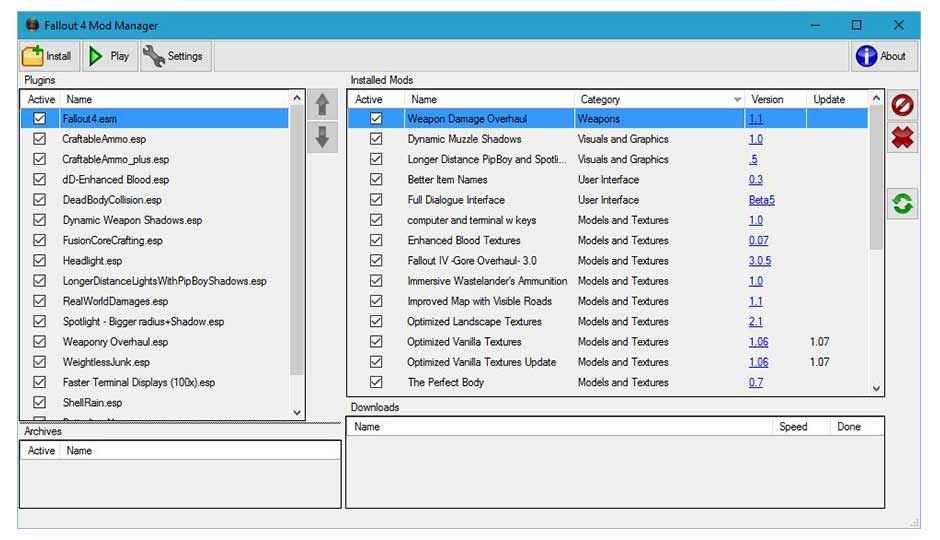
Task: Open the 3.0.5 version link
Action: pyautogui.click(x=760, y=261)
